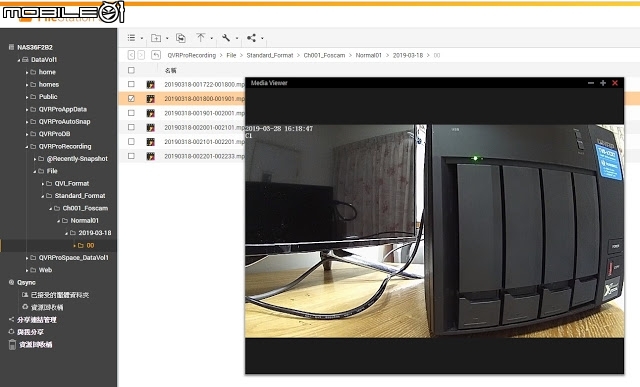Uncheck the box for 20190318-001800-001901 file
Viewport: 640px width, 387px height.
[131, 98]
